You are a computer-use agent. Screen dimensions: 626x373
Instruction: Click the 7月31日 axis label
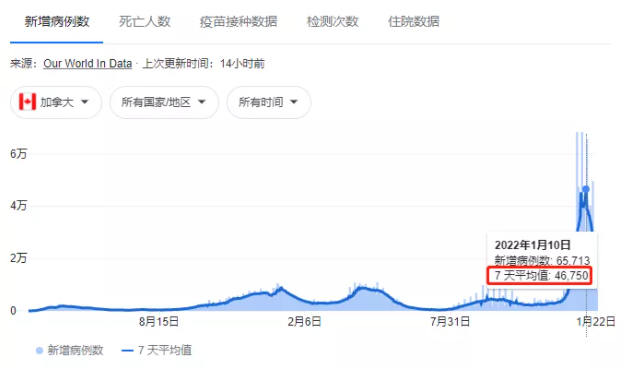(x=450, y=321)
